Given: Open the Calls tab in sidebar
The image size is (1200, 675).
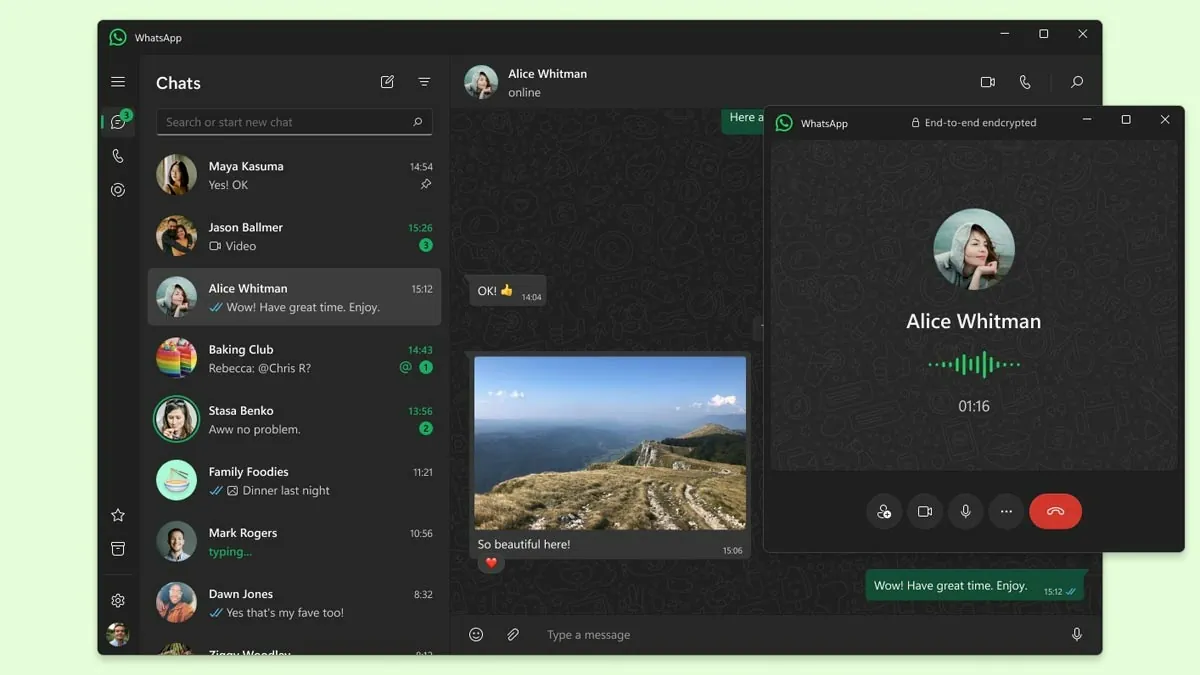Looking at the screenshot, I should coord(118,156).
